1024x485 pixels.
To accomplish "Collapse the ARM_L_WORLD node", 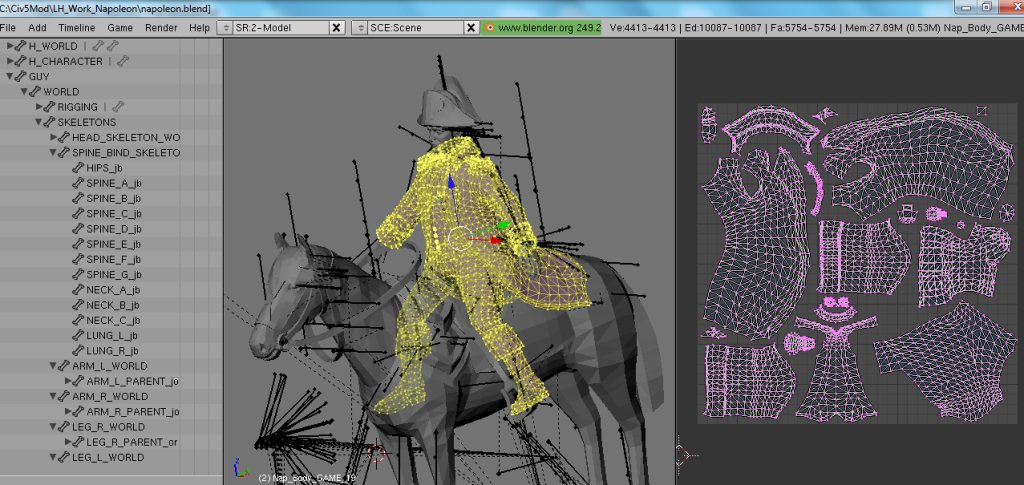I will 53,366.
